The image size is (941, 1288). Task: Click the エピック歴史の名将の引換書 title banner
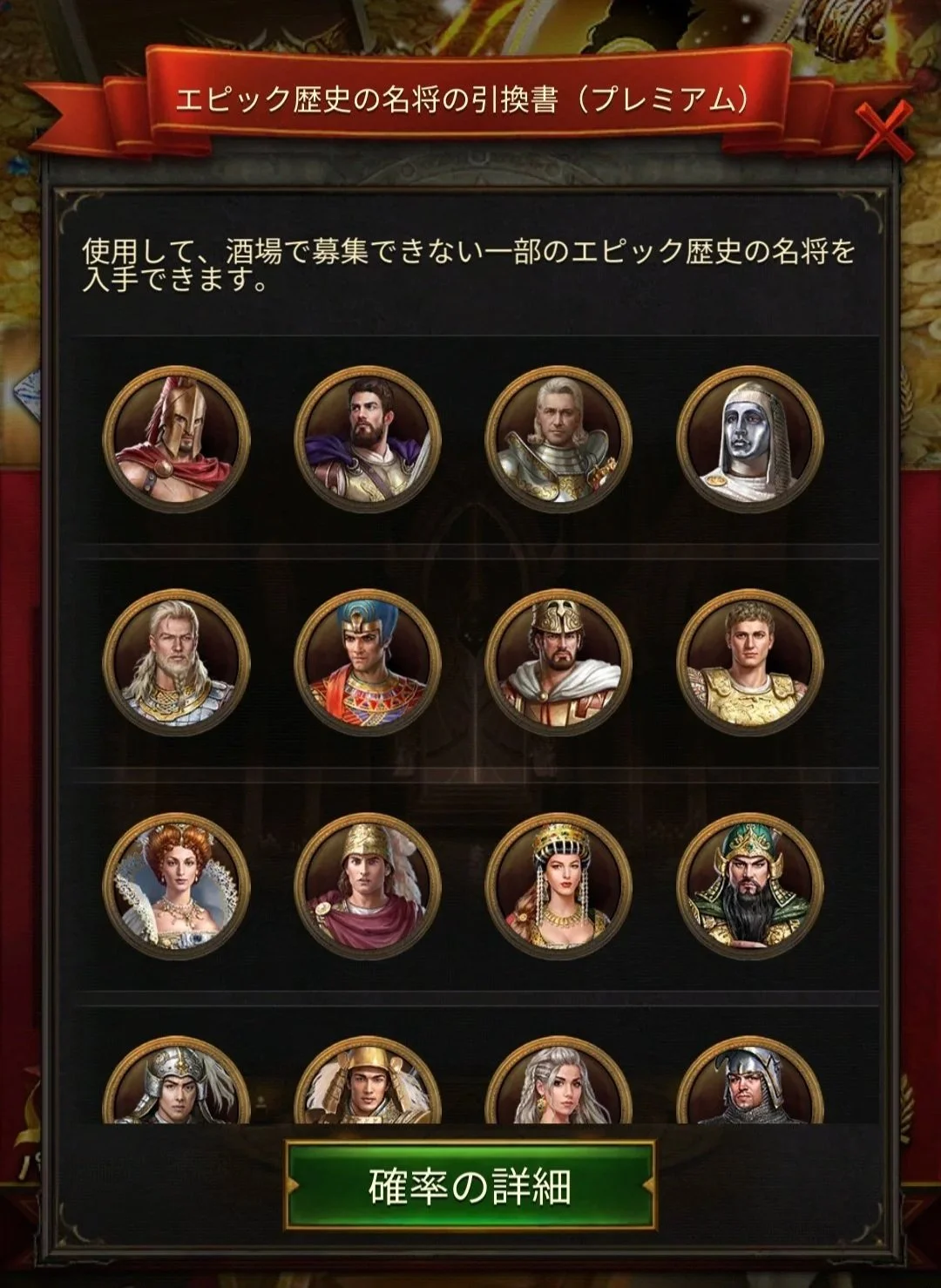pos(463,99)
